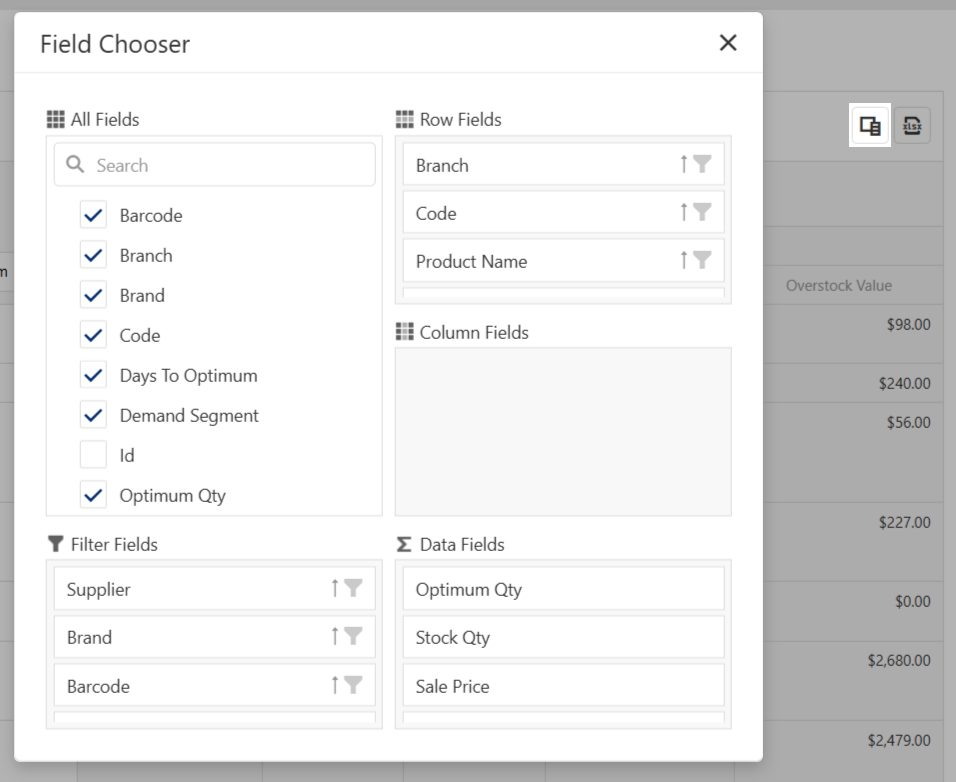Click the filter icon on Brand filter field

pos(353,637)
